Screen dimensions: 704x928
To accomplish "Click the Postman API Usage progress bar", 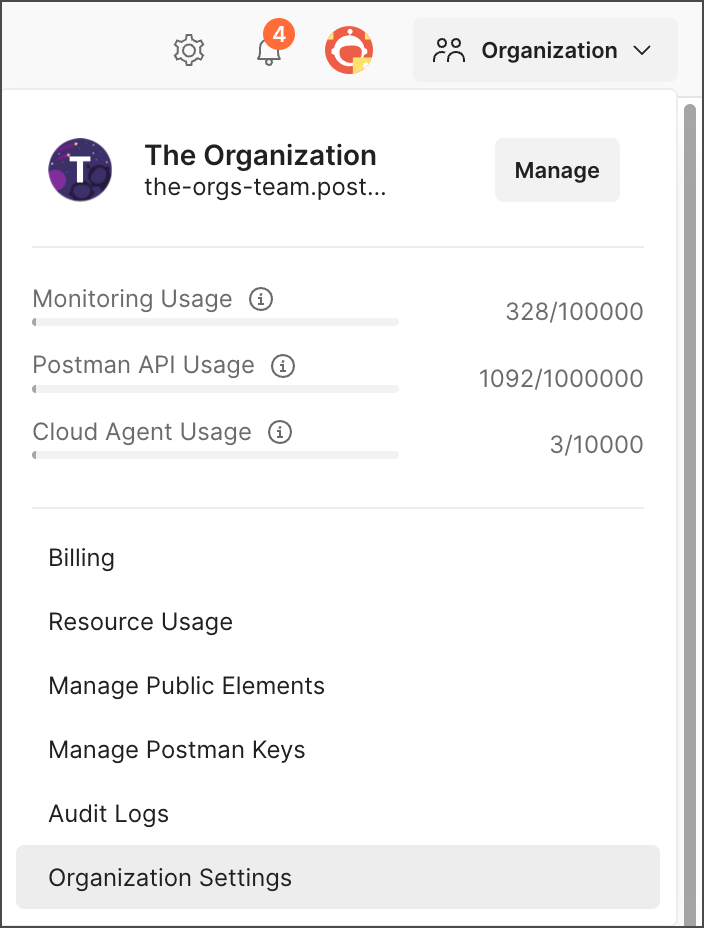I will coord(215,388).
